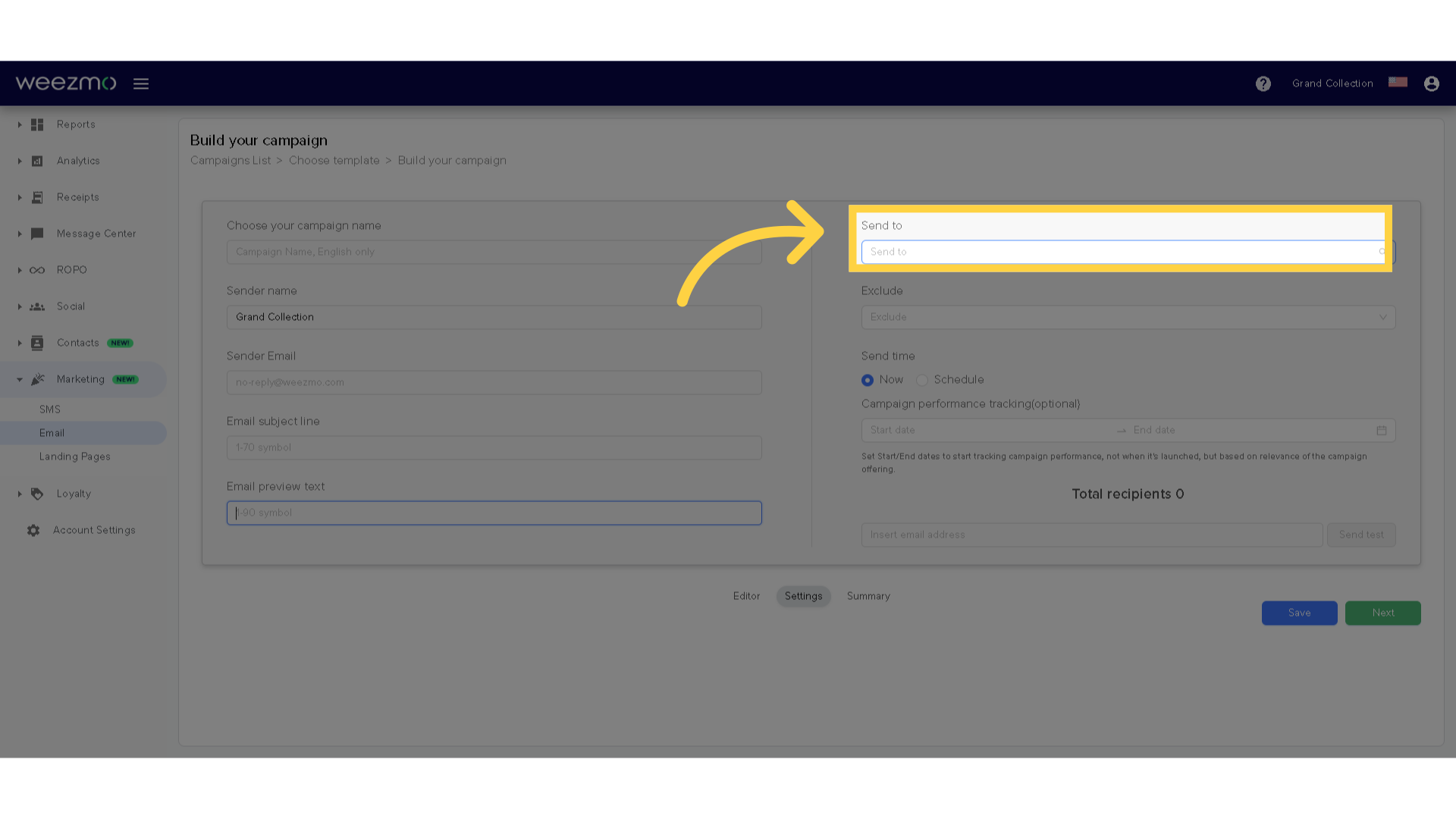Select the Now radio button
This screenshot has height=819, width=1456.
point(866,379)
